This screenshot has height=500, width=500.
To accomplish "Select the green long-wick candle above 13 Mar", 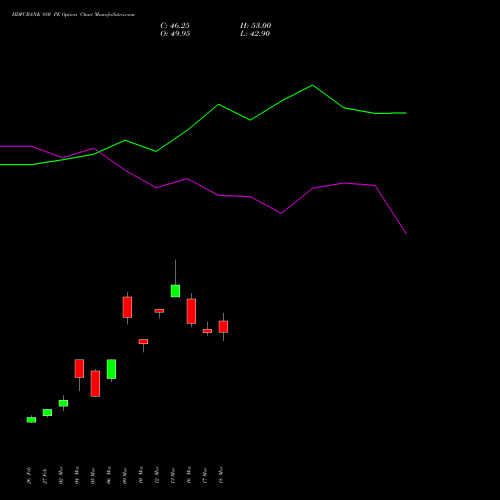I will coord(175,291).
